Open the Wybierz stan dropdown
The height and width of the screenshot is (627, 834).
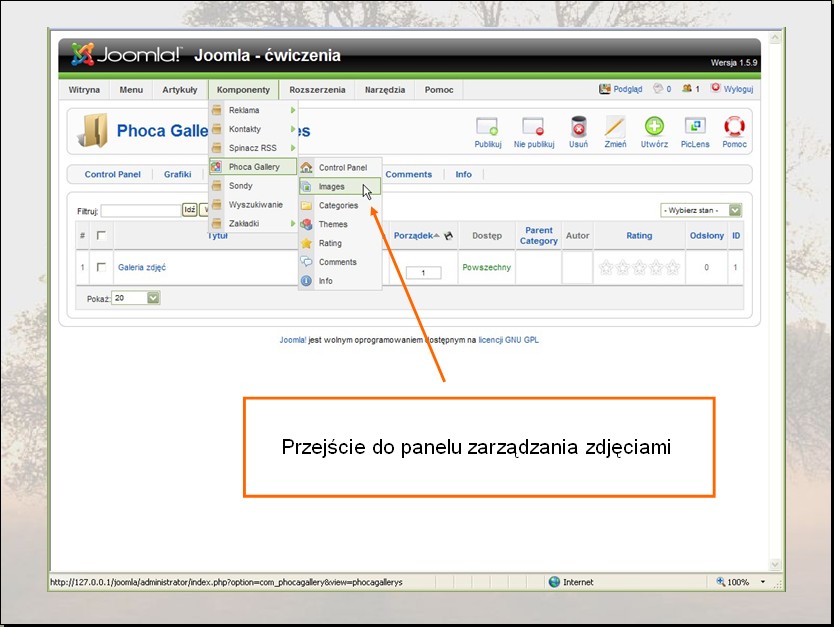[701, 210]
